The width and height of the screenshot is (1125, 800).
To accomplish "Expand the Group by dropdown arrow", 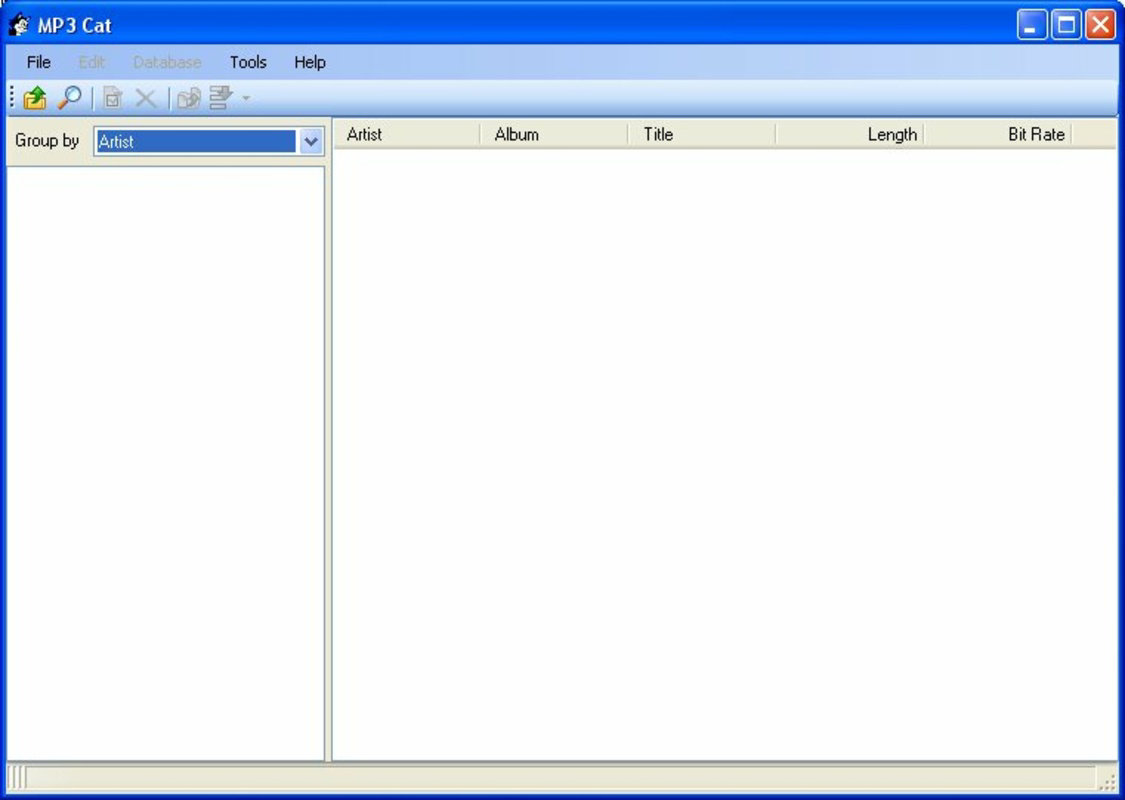I will coord(311,141).
